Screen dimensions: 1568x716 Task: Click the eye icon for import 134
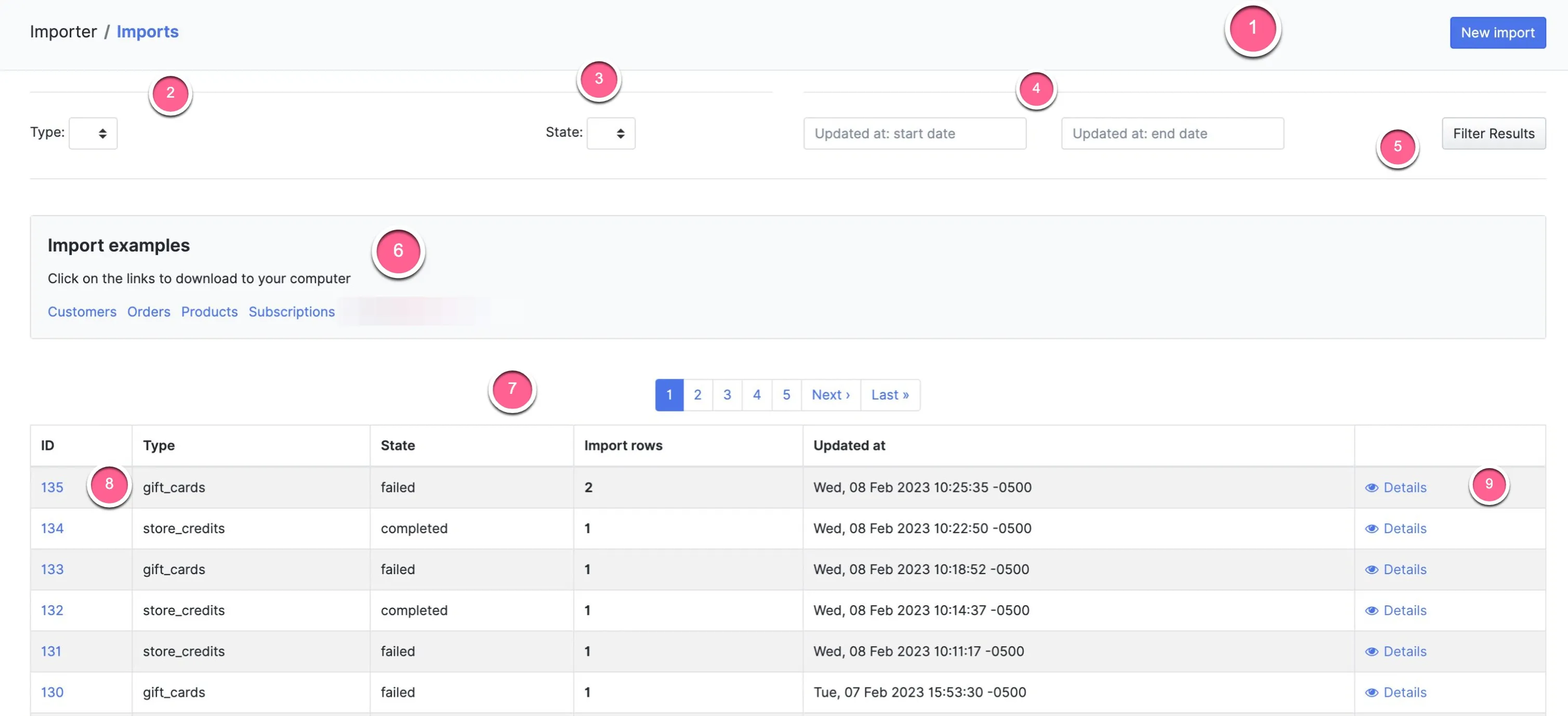pyautogui.click(x=1372, y=528)
